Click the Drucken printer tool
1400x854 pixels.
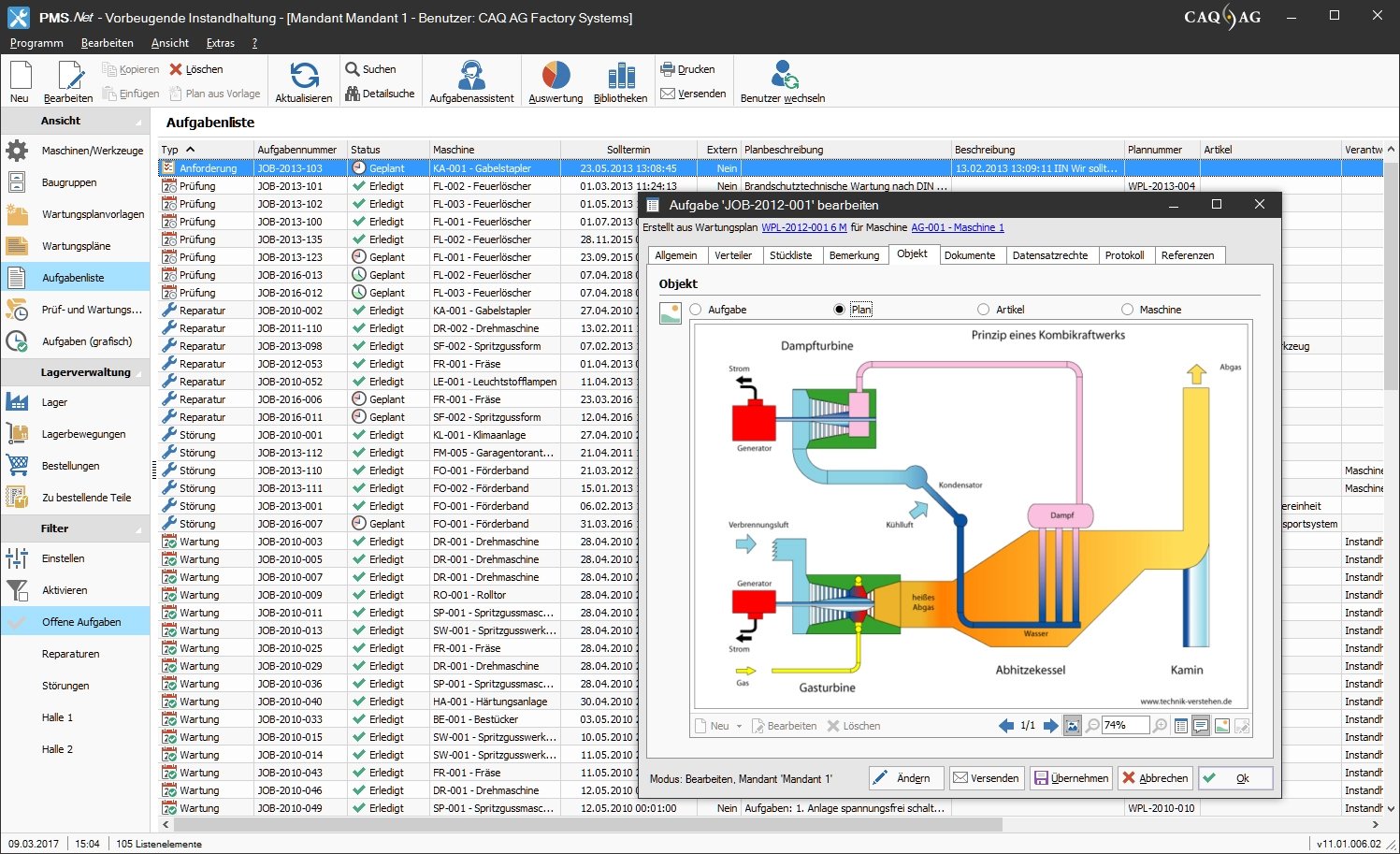[x=687, y=69]
